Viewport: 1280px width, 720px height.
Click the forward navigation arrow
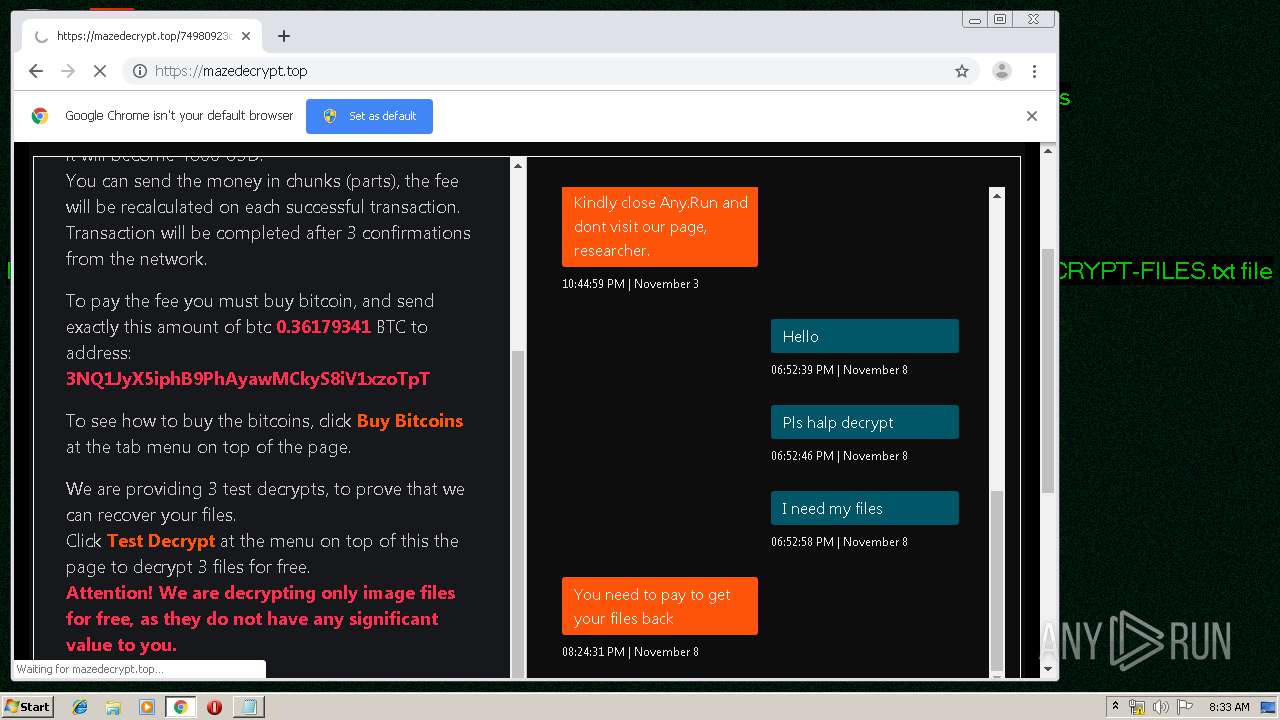[68, 71]
